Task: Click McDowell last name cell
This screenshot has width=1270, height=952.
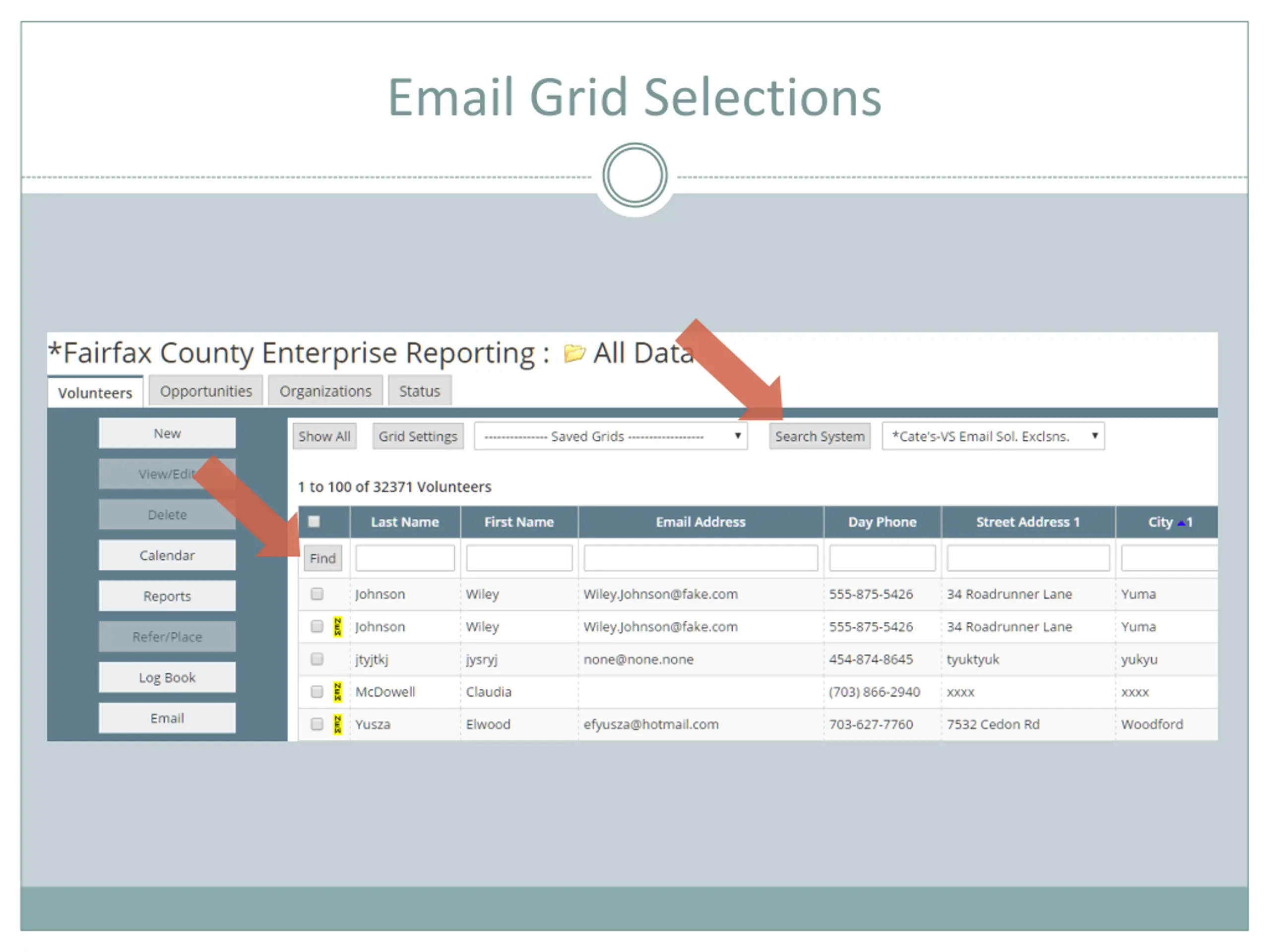Action: (x=385, y=692)
